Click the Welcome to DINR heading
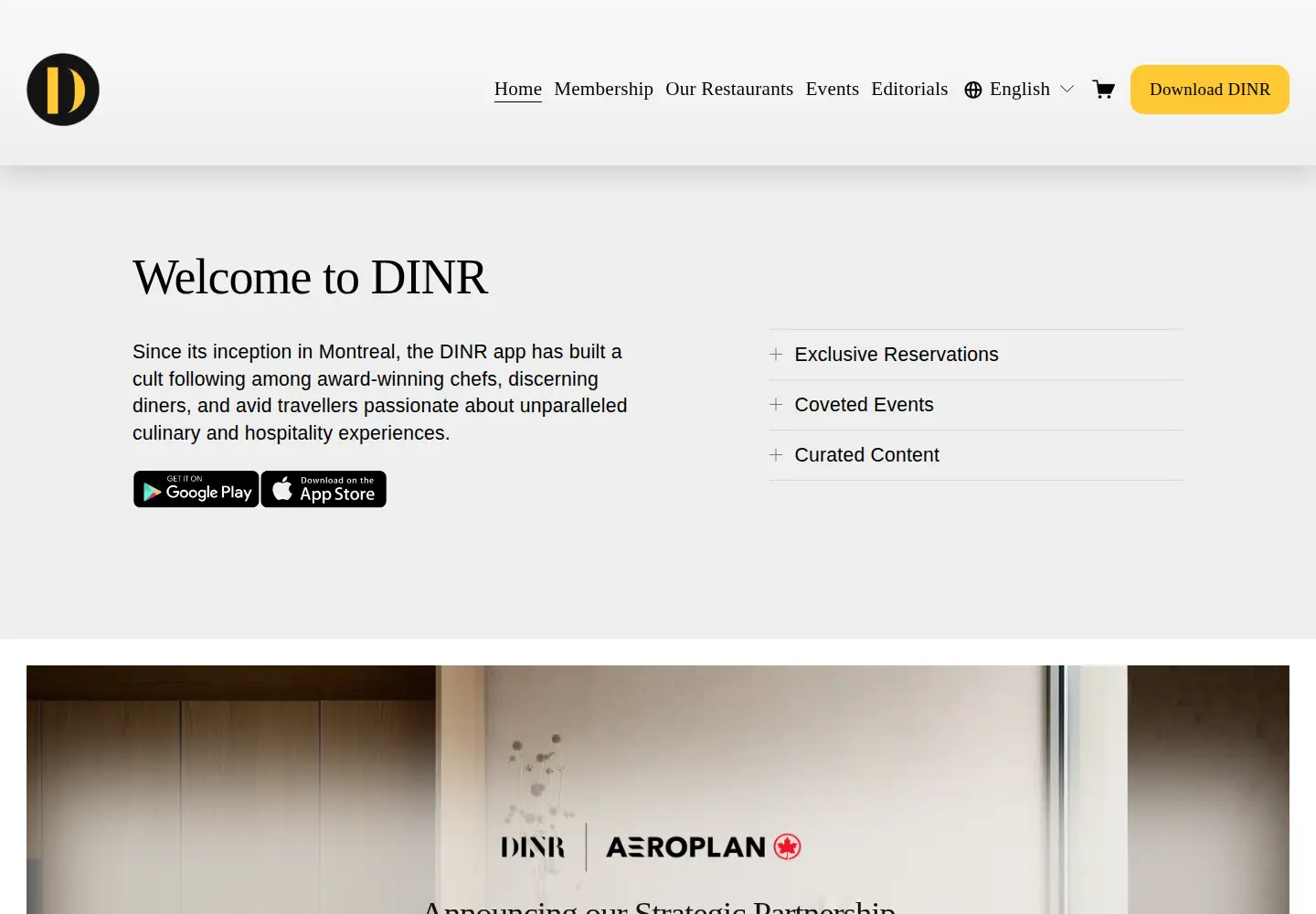The width and height of the screenshot is (1316, 914). (x=310, y=277)
